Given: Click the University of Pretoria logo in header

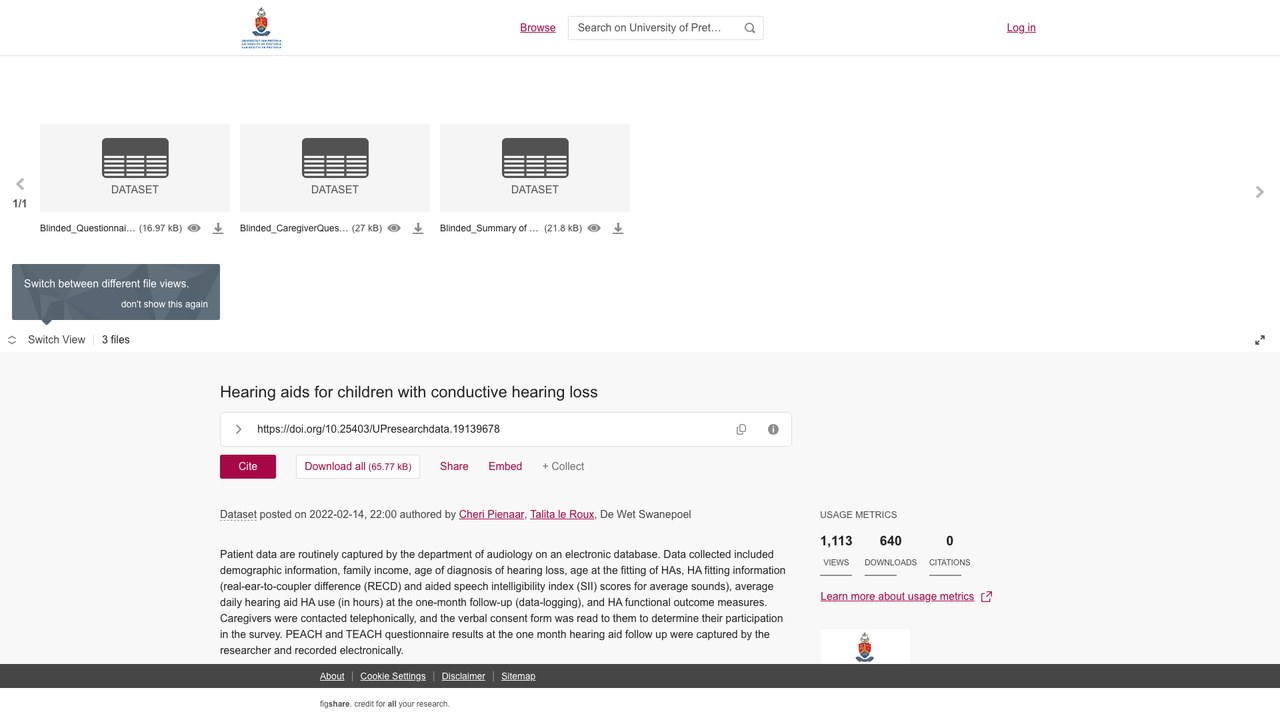Looking at the screenshot, I should tap(261, 28).
